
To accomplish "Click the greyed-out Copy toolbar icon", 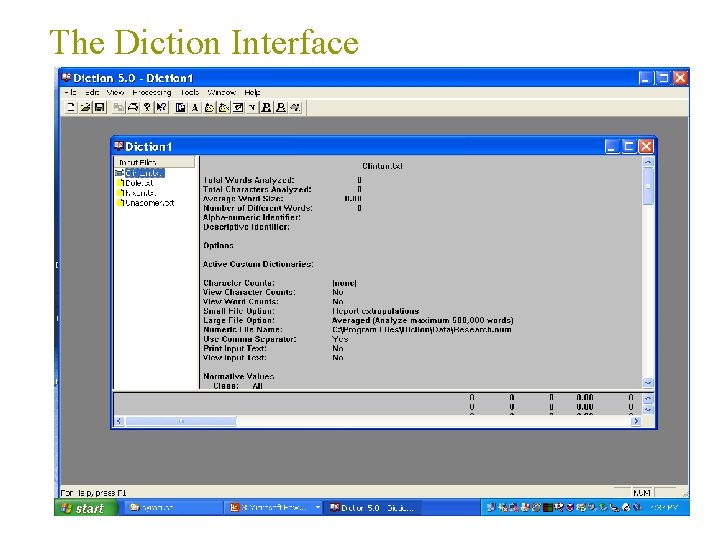I will point(118,107).
